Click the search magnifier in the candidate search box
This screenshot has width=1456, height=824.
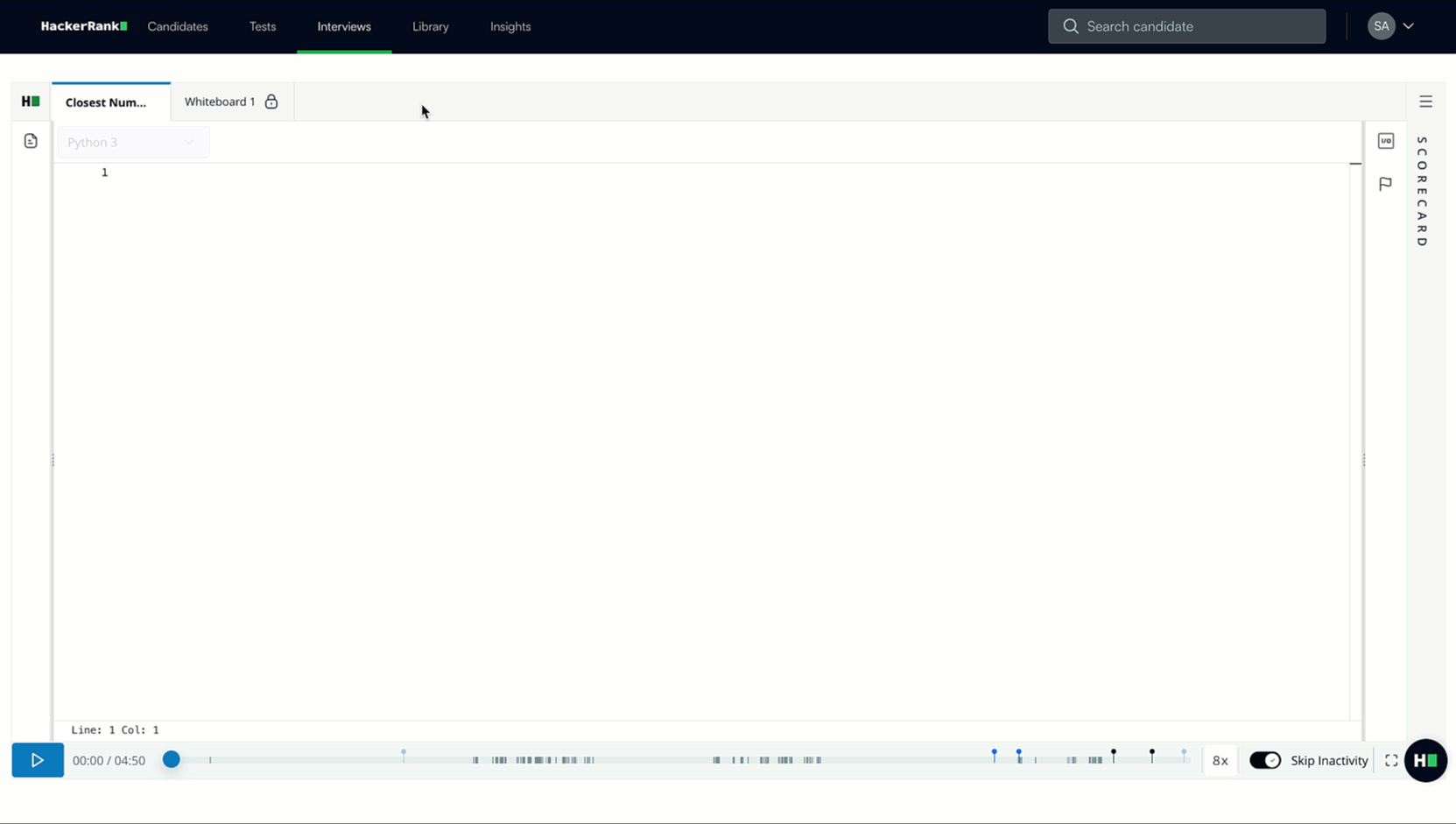1070,26
